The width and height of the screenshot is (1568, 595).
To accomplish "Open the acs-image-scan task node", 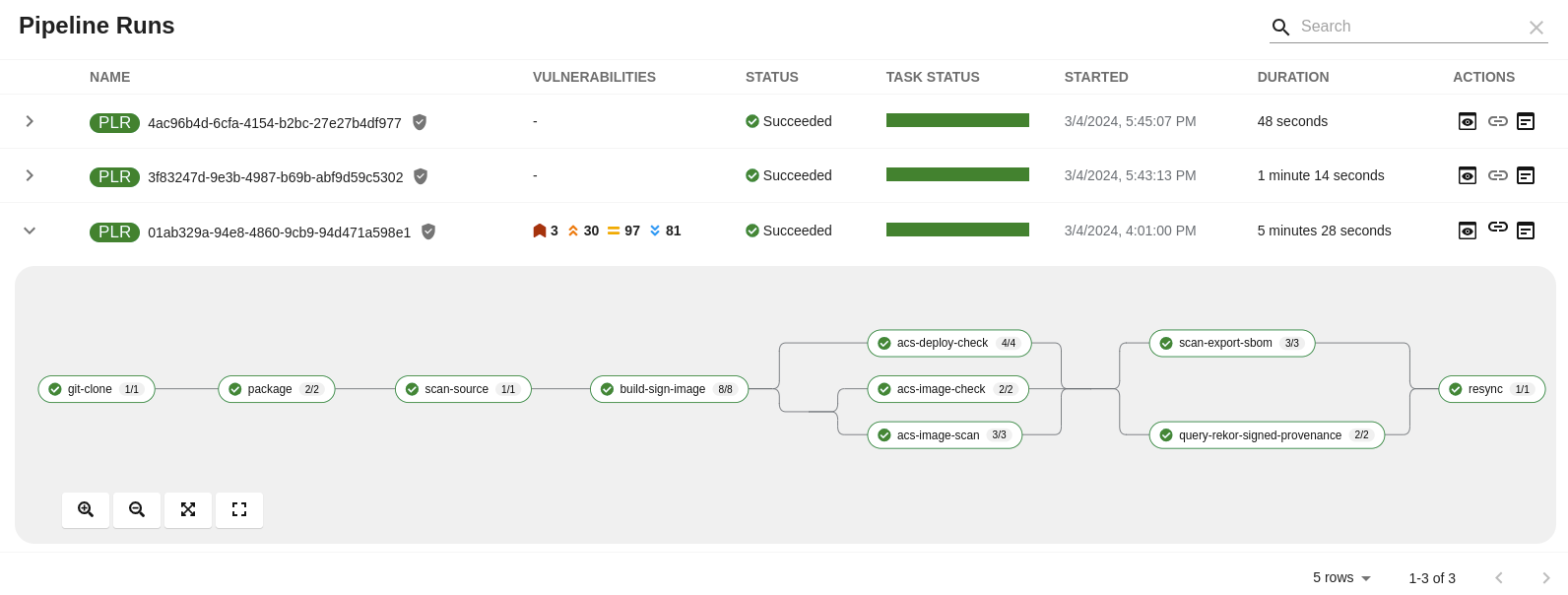I will click(945, 434).
